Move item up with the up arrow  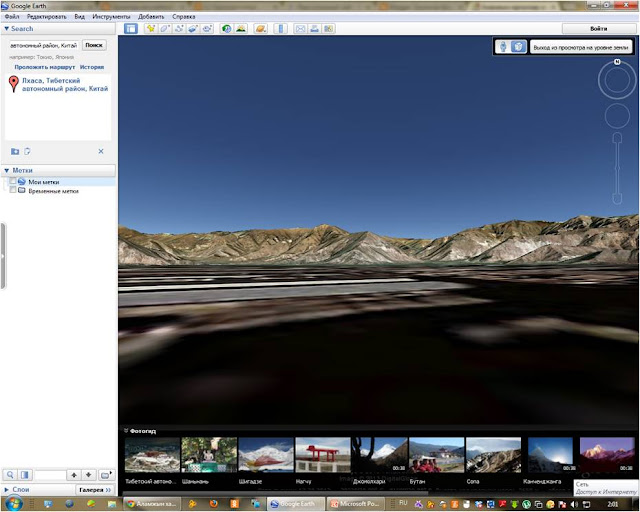74,475
